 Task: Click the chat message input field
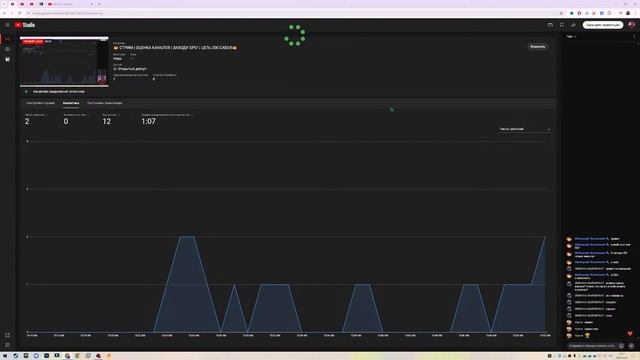(x=592, y=346)
